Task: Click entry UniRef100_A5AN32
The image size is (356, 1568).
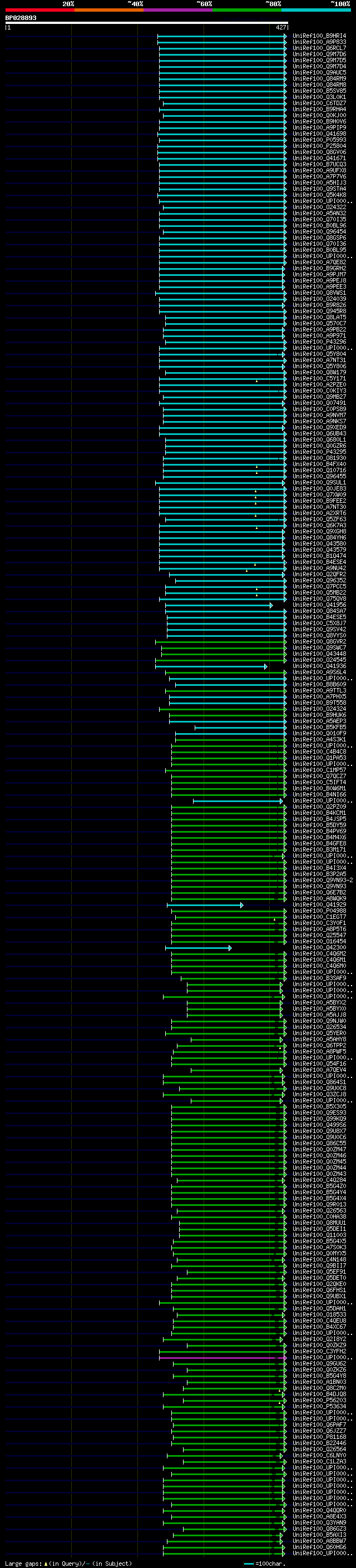Action: (x=319, y=213)
